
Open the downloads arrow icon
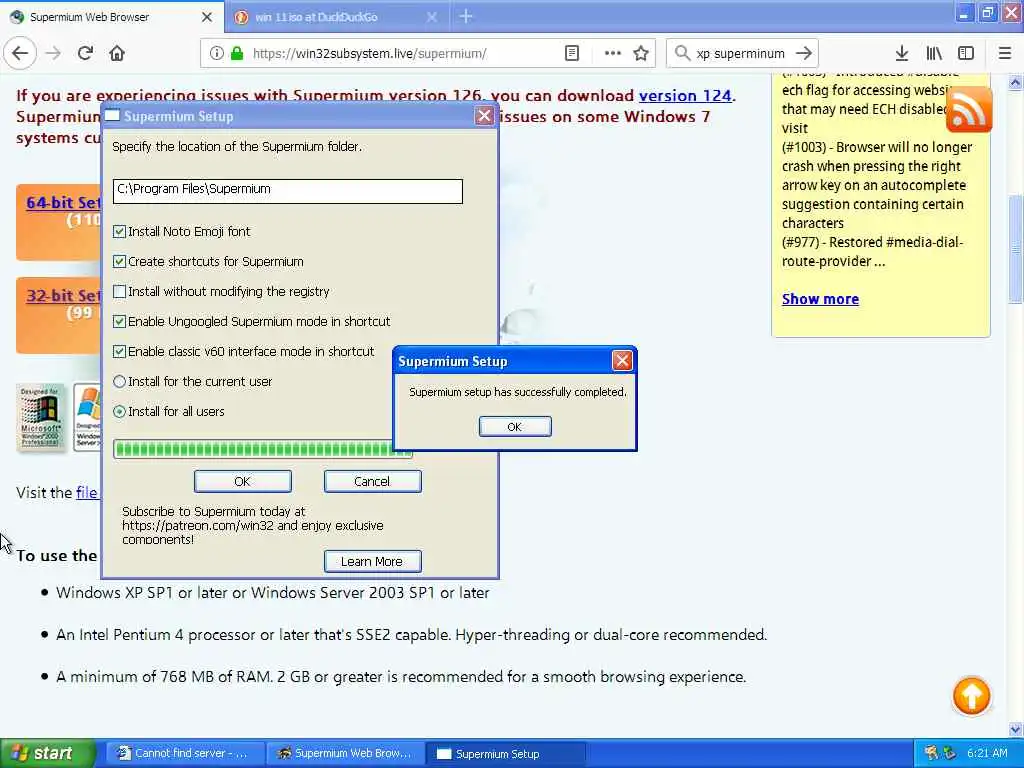coord(901,53)
